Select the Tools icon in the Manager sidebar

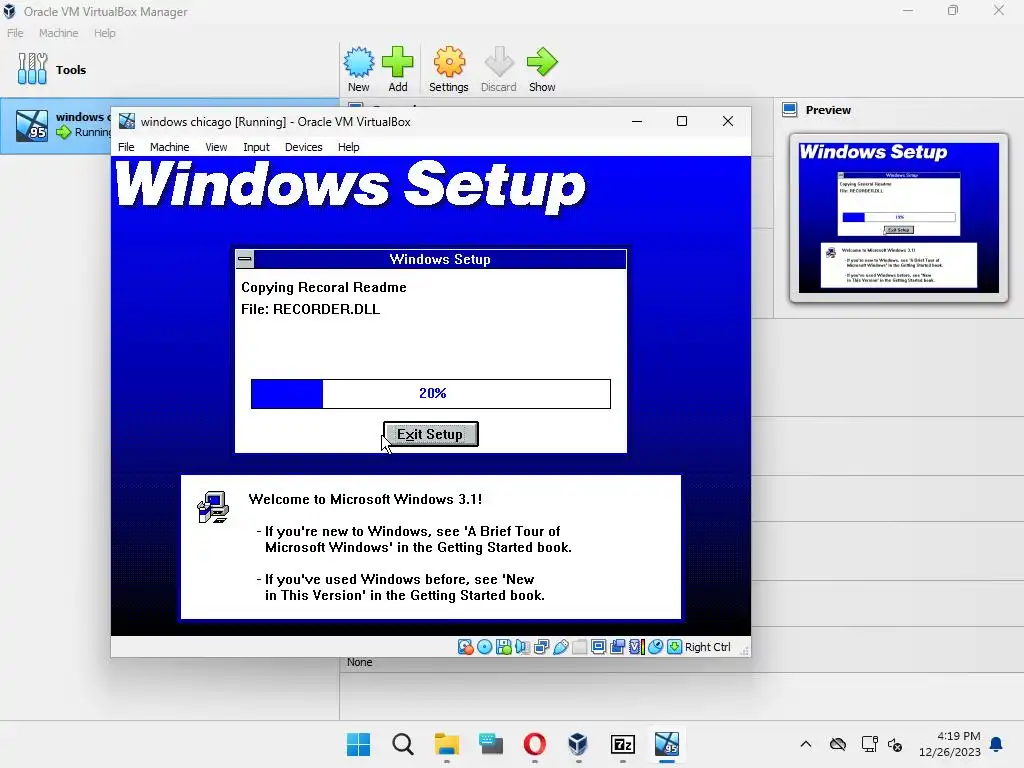pos(32,69)
